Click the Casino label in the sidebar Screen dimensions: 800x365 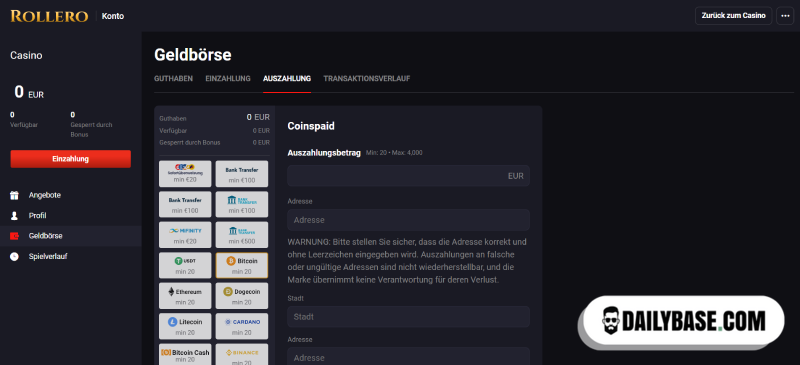[26, 55]
